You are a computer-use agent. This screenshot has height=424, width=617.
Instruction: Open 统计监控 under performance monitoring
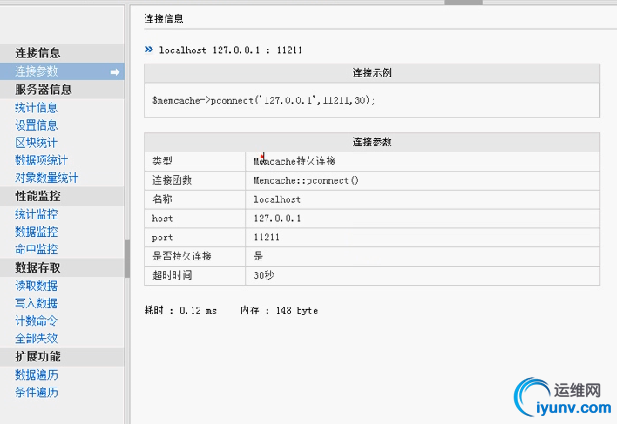pos(37,214)
